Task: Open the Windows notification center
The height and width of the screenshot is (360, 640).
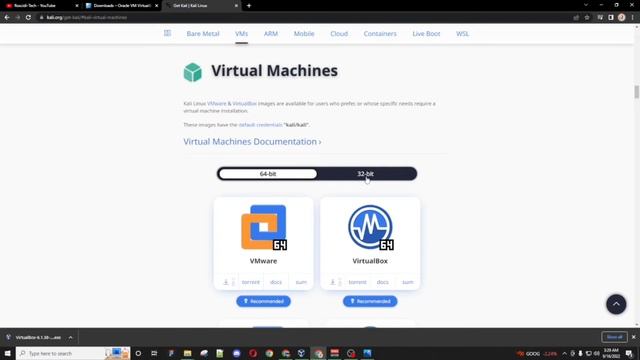Action: (629, 353)
